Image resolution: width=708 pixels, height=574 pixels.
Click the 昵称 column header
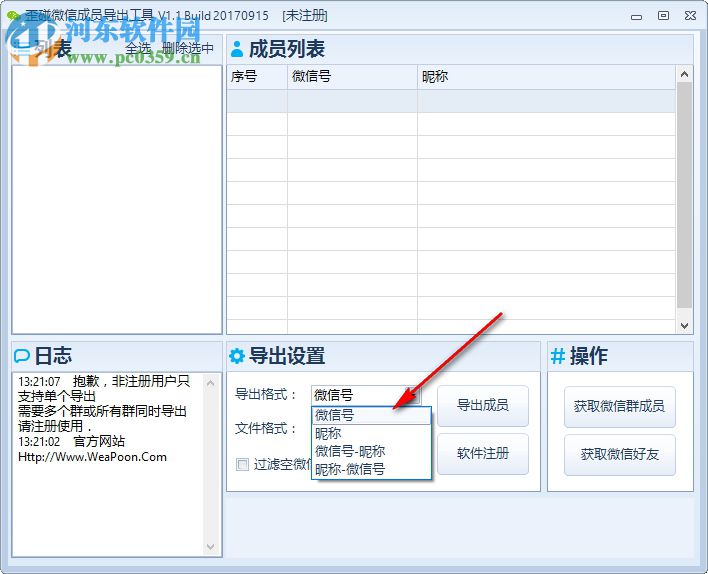click(546, 77)
